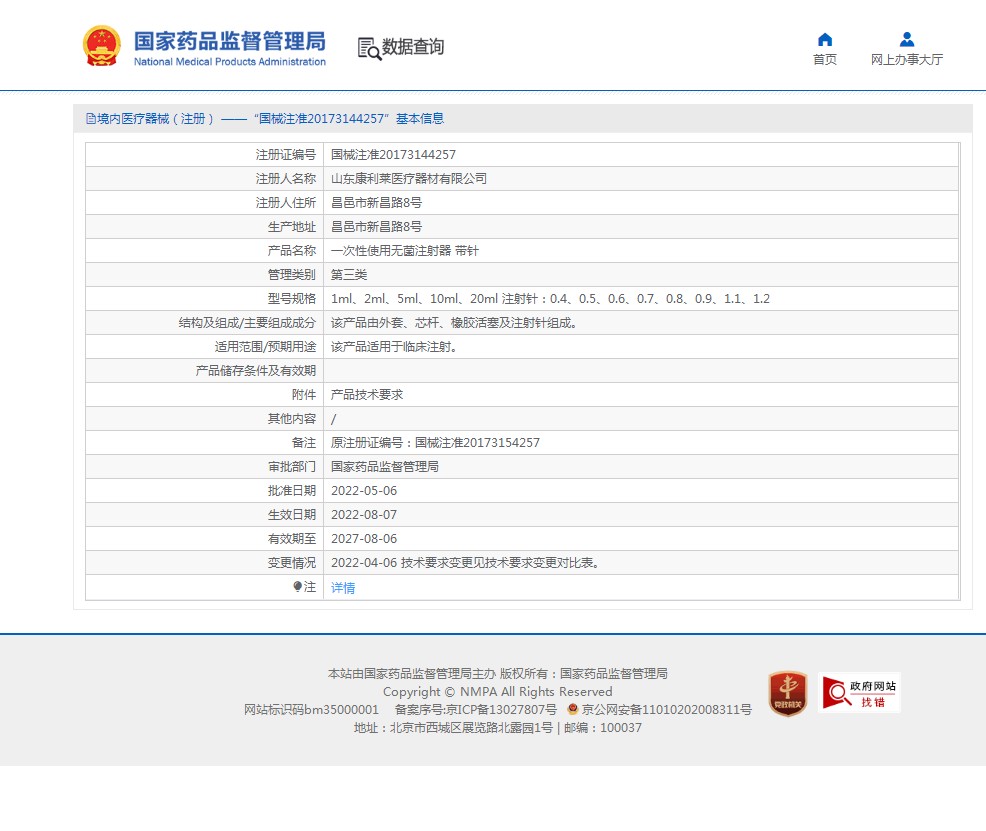Screen dimensions: 986x831
Task: Click 产品技术要求 attachment value
Action: (x=367, y=395)
